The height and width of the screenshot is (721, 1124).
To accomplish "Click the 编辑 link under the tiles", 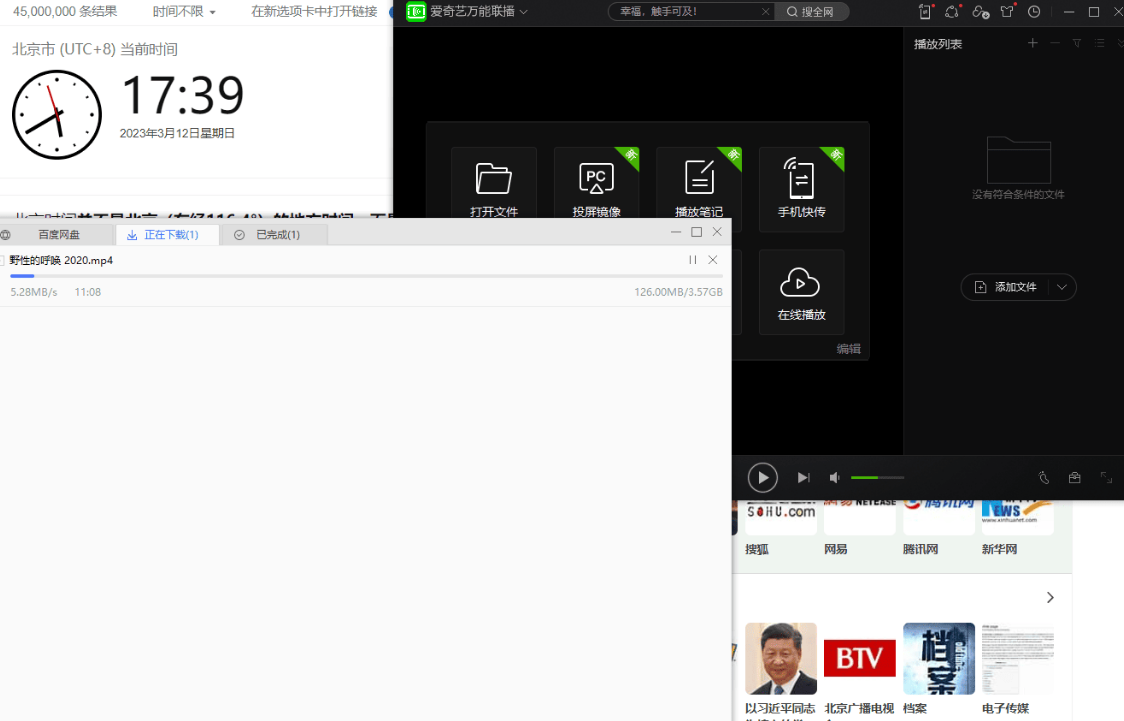I will tap(848, 349).
